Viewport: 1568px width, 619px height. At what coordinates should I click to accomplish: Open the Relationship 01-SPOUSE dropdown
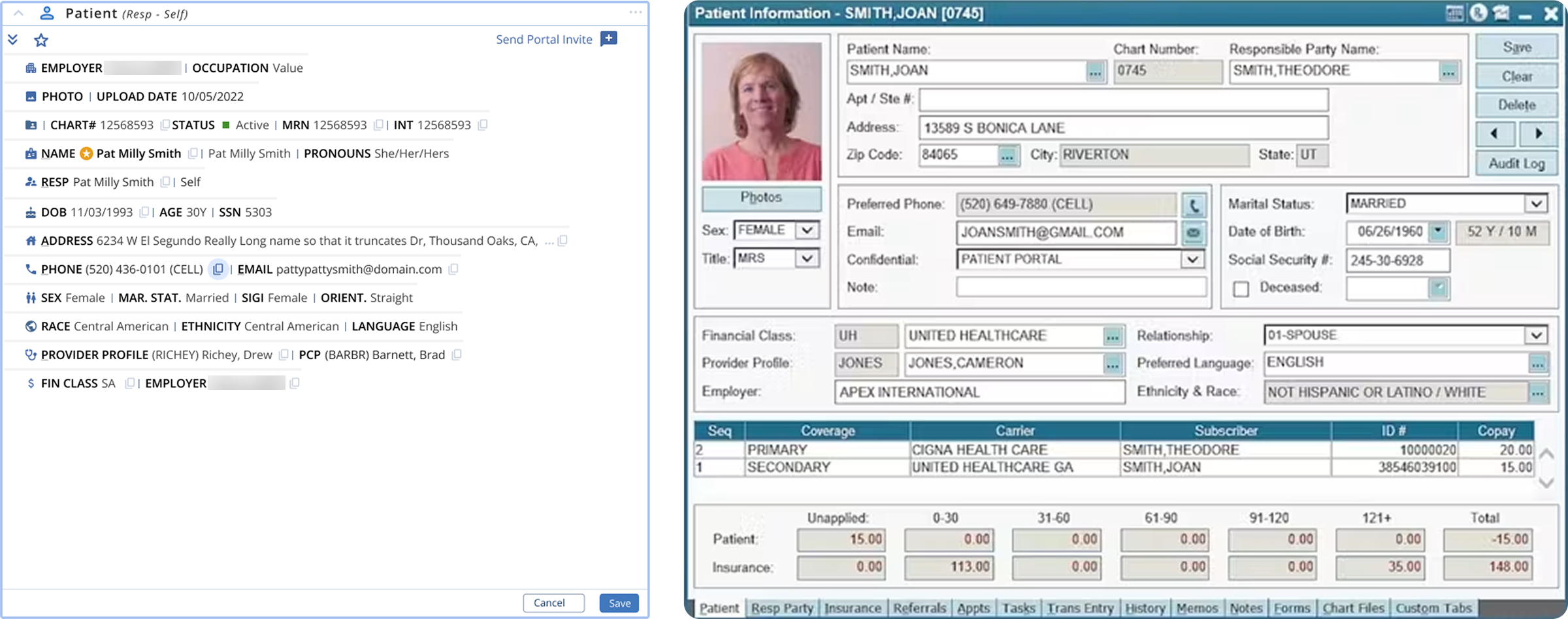click(x=1536, y=336)
